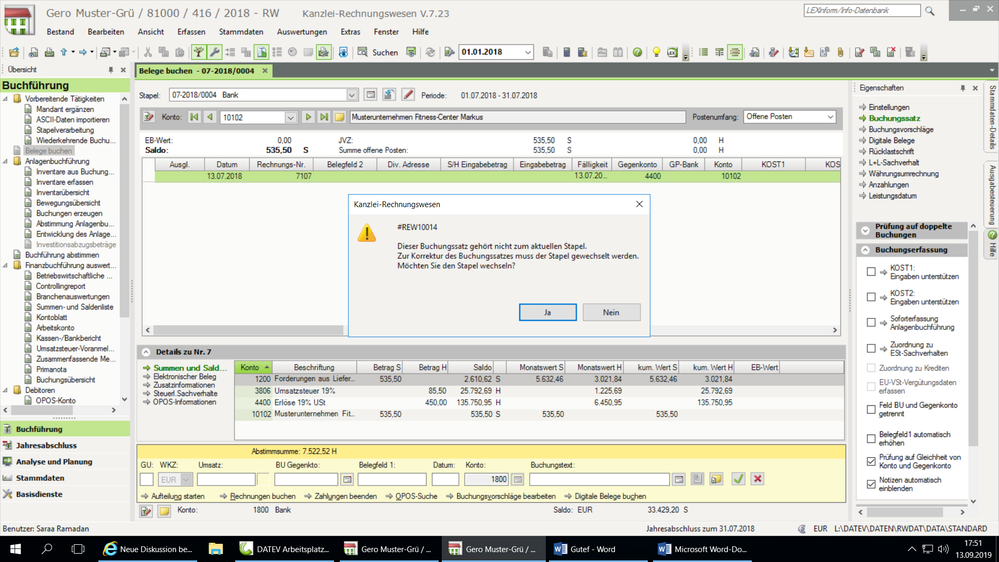This screenshot has width=999, height=562.
Task: Click the red pencil icon beside Stapel
Action: click(x=408, y=95)
